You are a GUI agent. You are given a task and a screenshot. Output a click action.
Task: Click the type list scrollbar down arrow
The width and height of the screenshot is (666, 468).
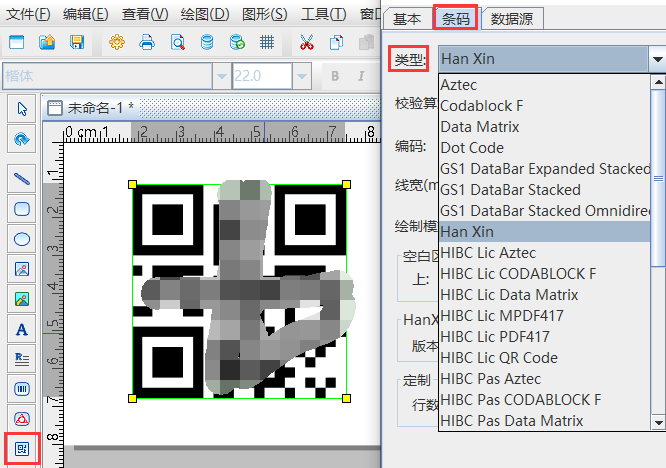(658, 423)
